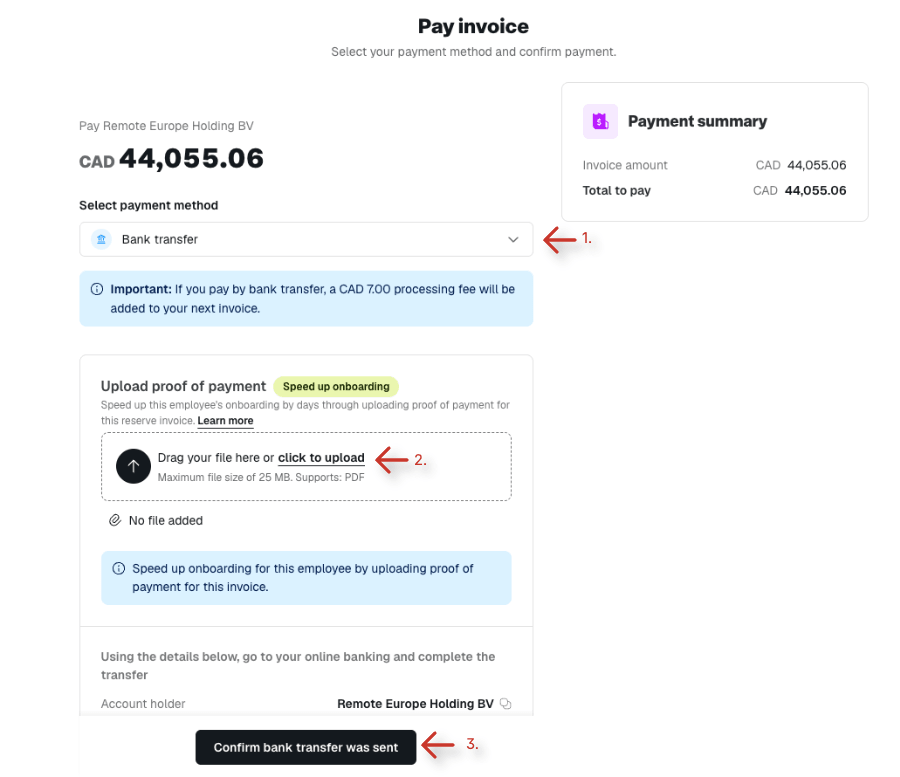Screen dimensions: 900x777
Task: Click the Total to pay amount value
Action: coord(800,191)
